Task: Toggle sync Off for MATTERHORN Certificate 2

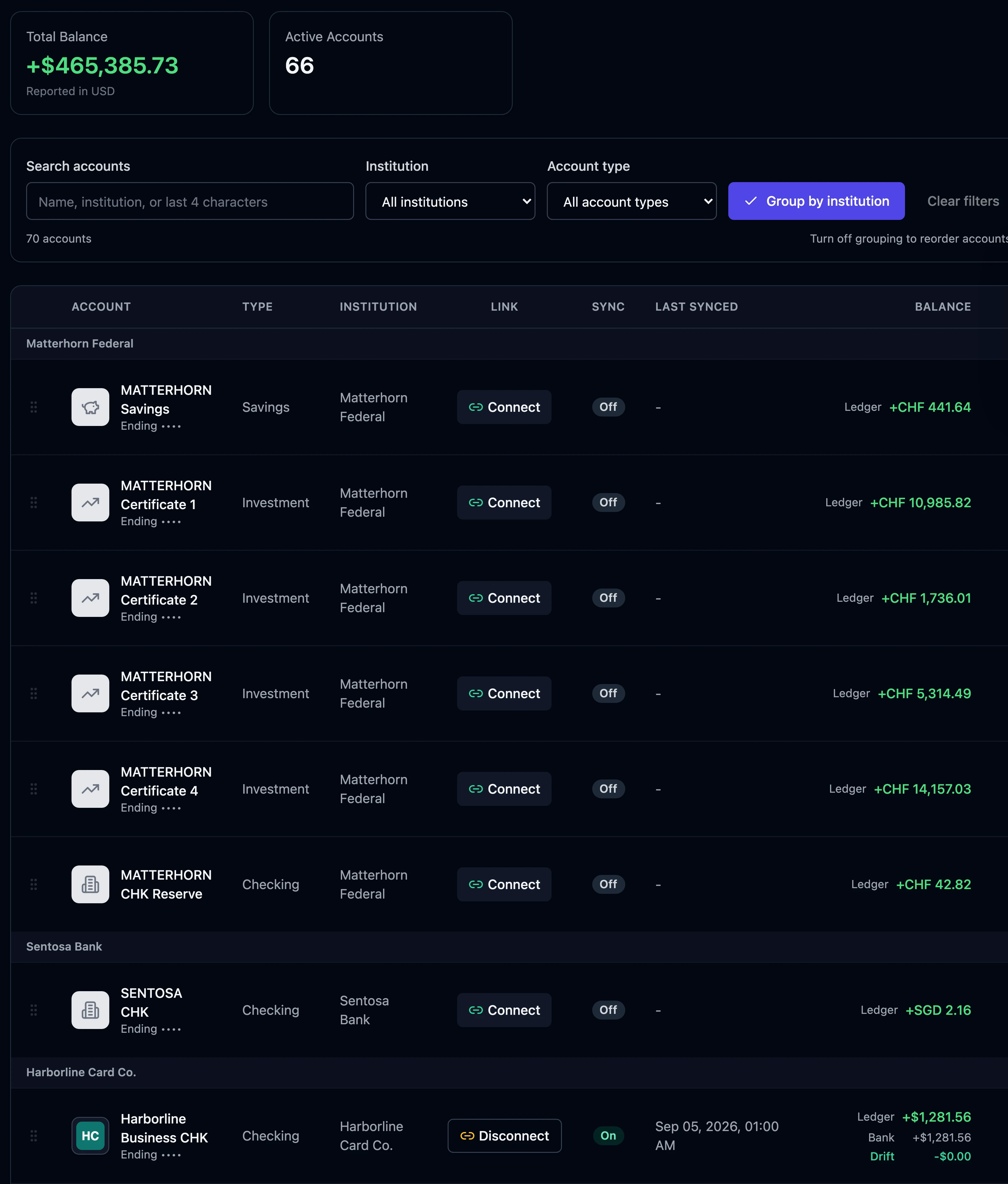Action: [608, 598]
